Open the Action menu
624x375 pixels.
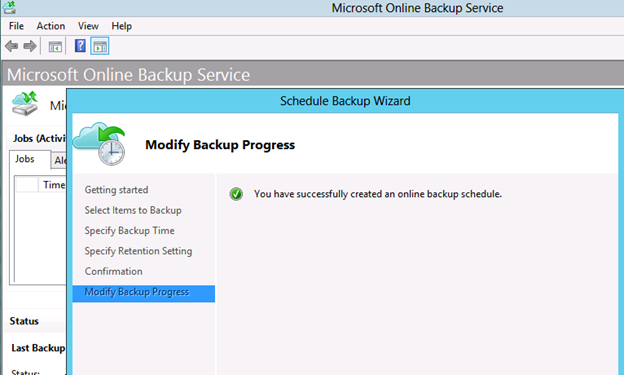point(51,26)
